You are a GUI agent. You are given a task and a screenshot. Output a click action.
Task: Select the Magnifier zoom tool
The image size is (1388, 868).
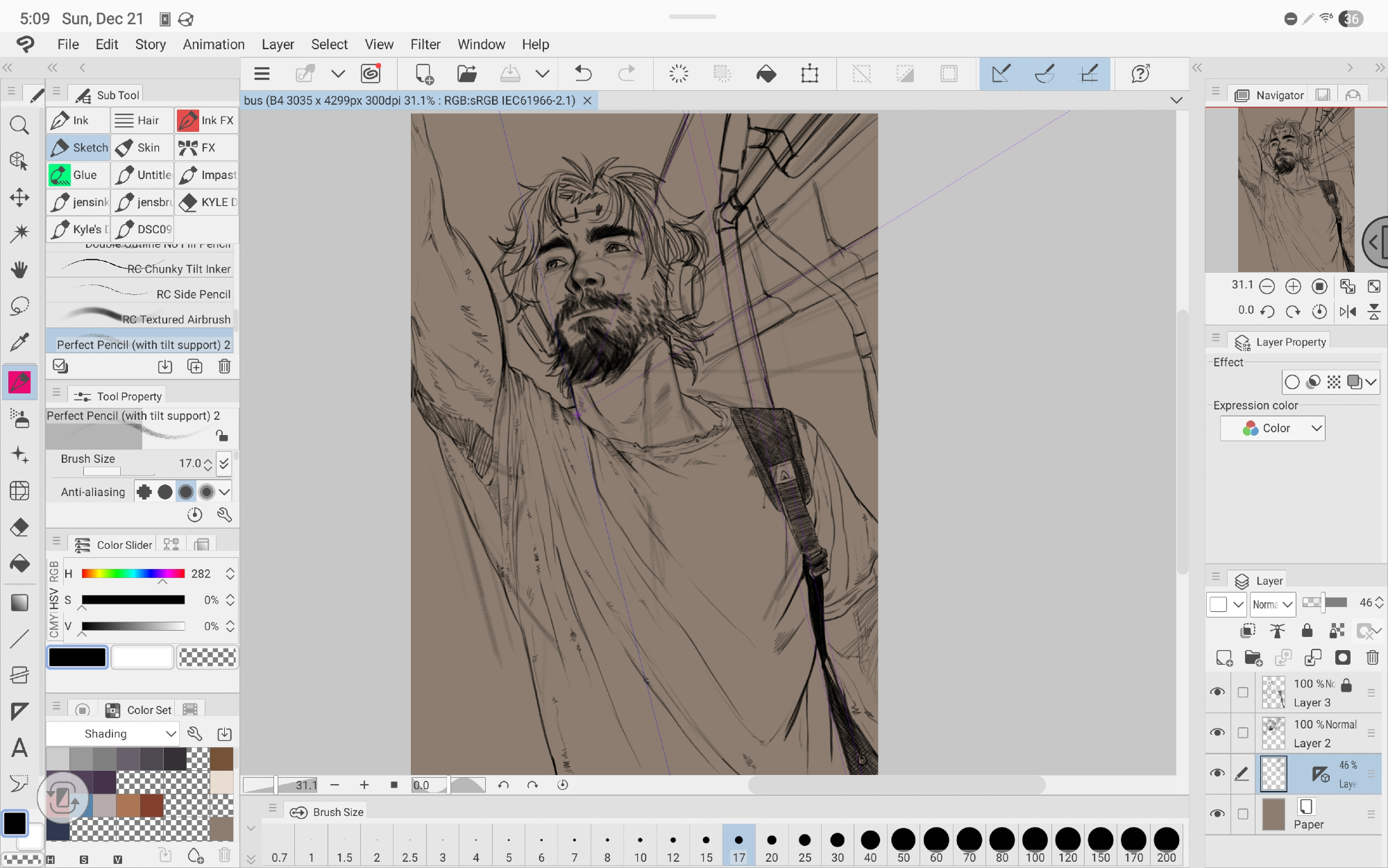click(19, 126)
